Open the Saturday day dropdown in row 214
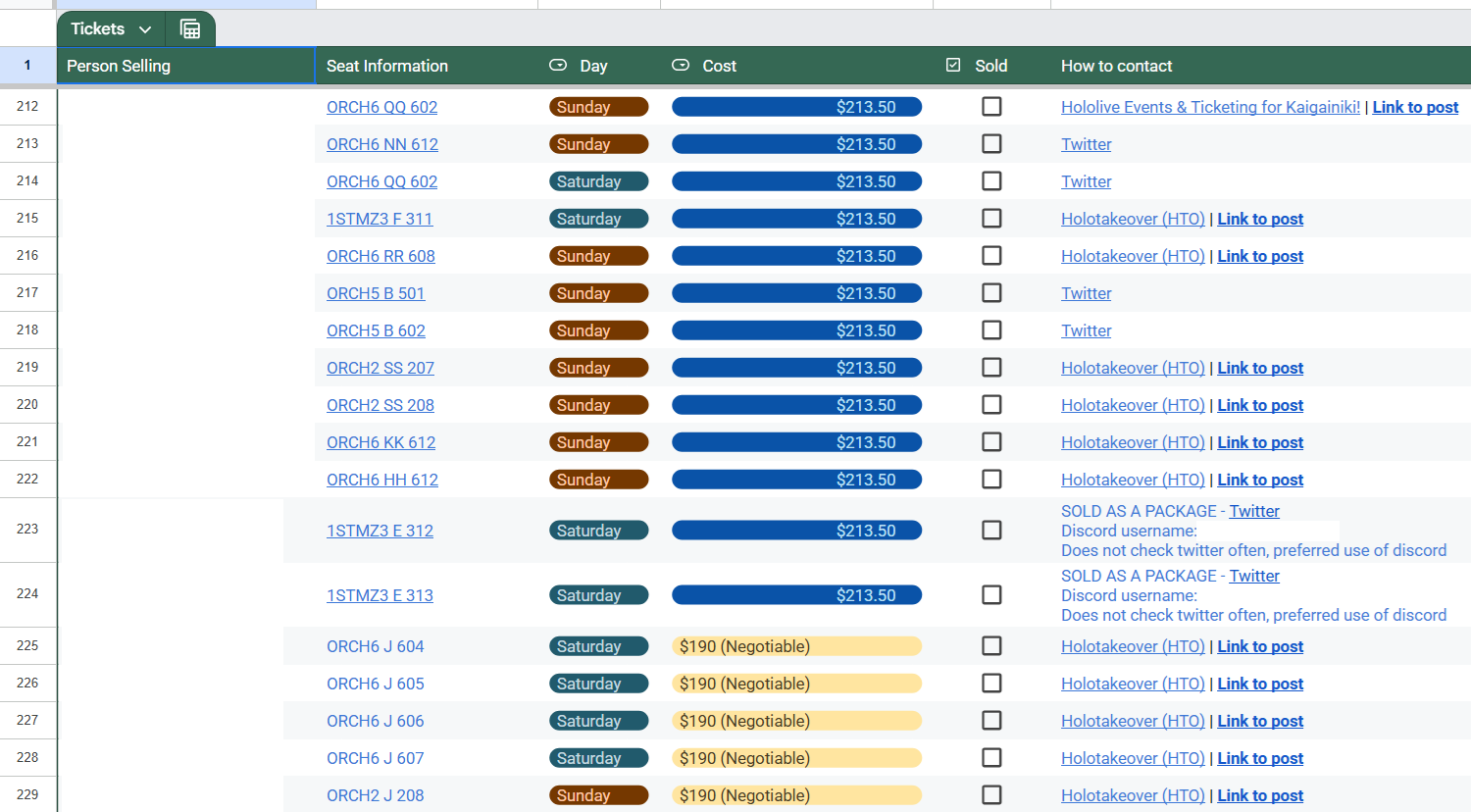 click(x=598, y=181)
